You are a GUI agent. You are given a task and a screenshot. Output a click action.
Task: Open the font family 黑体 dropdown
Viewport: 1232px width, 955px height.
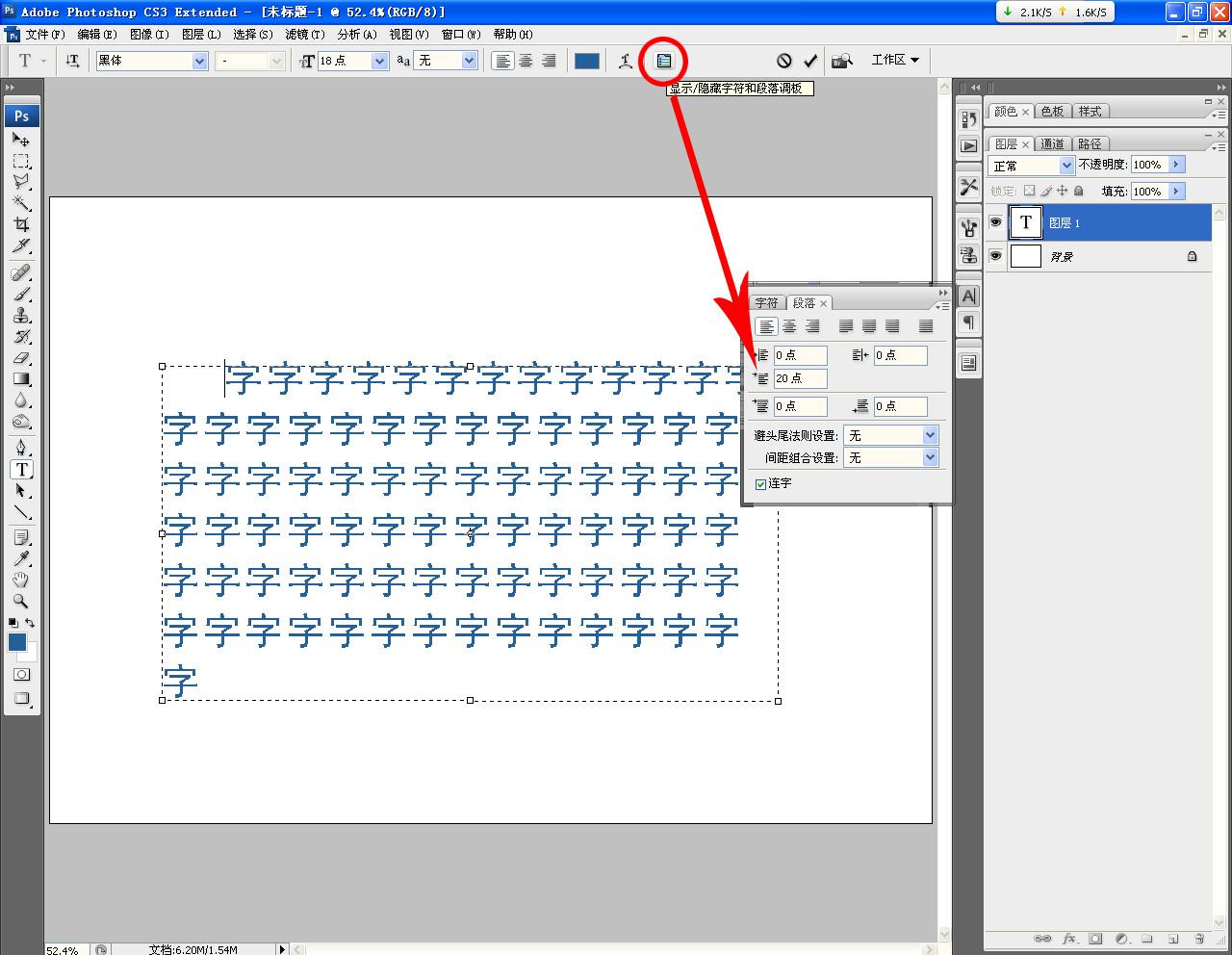click(199, 61)
